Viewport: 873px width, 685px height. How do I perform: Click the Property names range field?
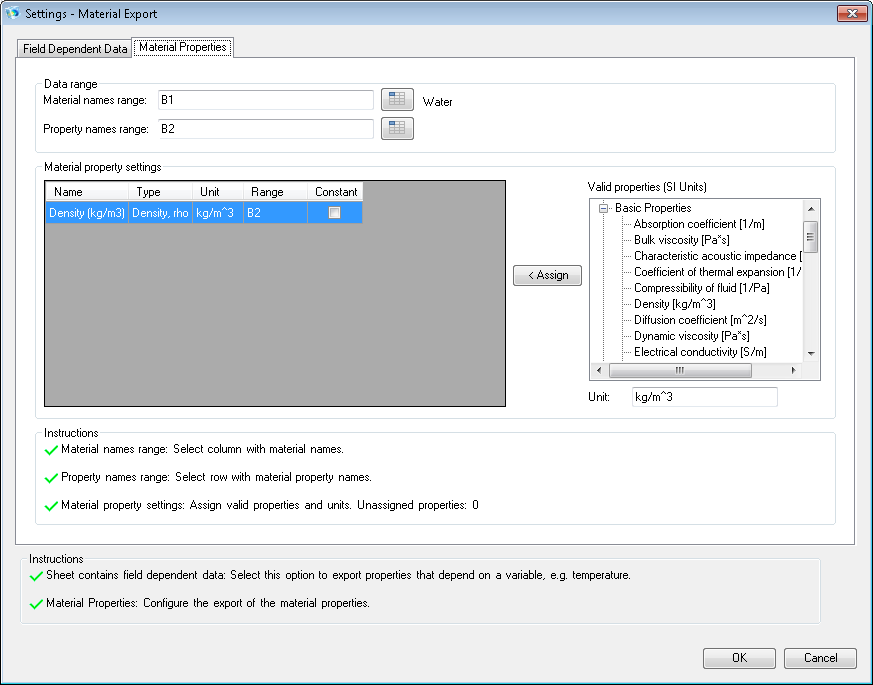(x=264, y=128)
